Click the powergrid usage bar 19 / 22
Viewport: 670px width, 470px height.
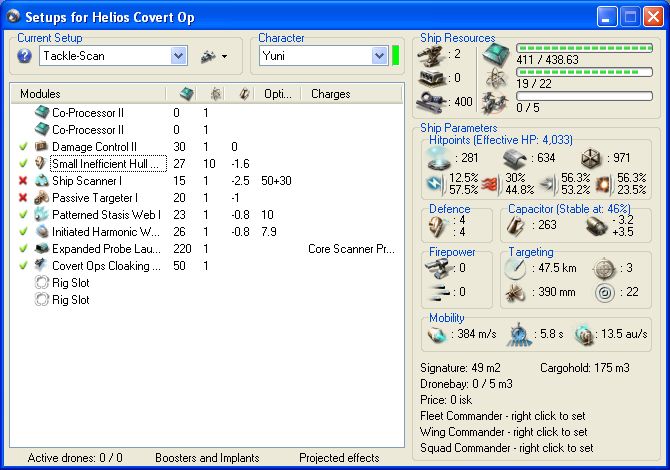[x=584, y=72]
